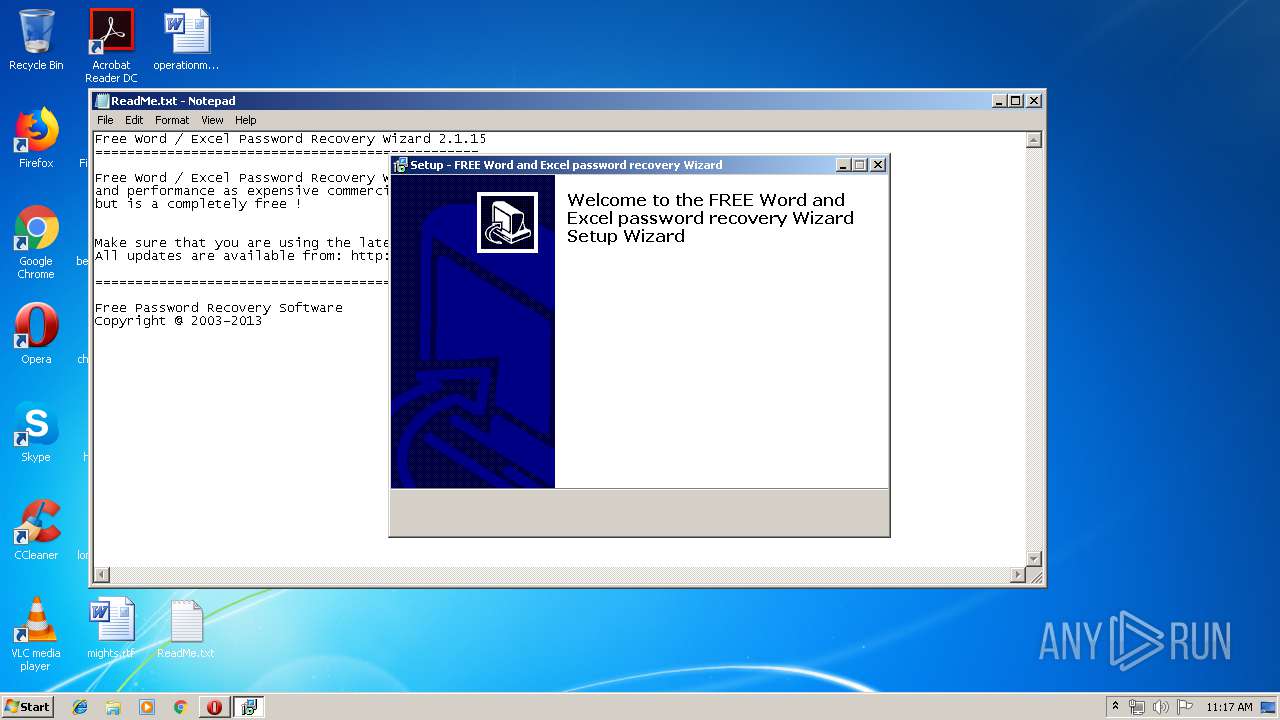
Task: Open the Notepad File menu
Action: [x=105, y=120]
